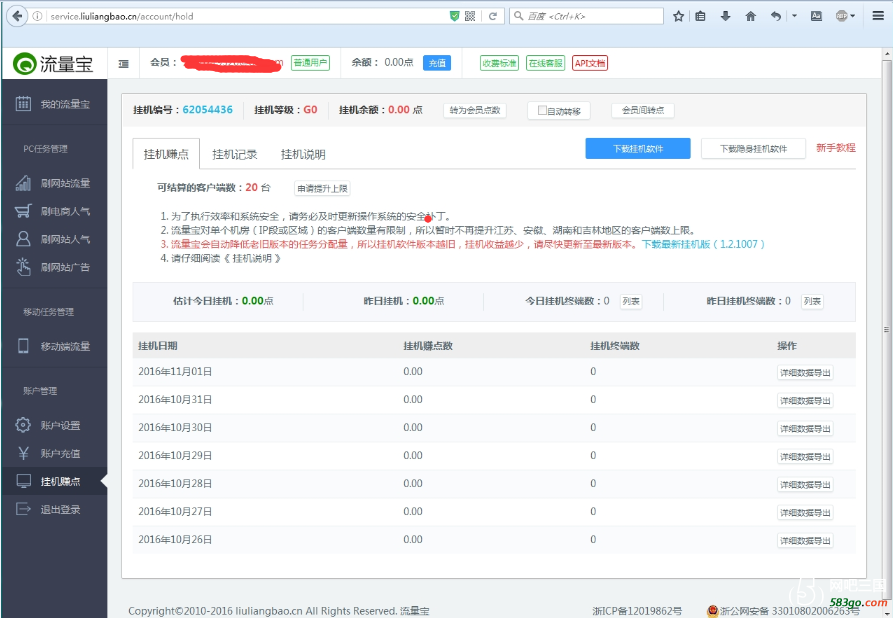Screen dimensions: 893x618
Task: Export details for 2016年10月31日 row
Action: coord(805,400)
